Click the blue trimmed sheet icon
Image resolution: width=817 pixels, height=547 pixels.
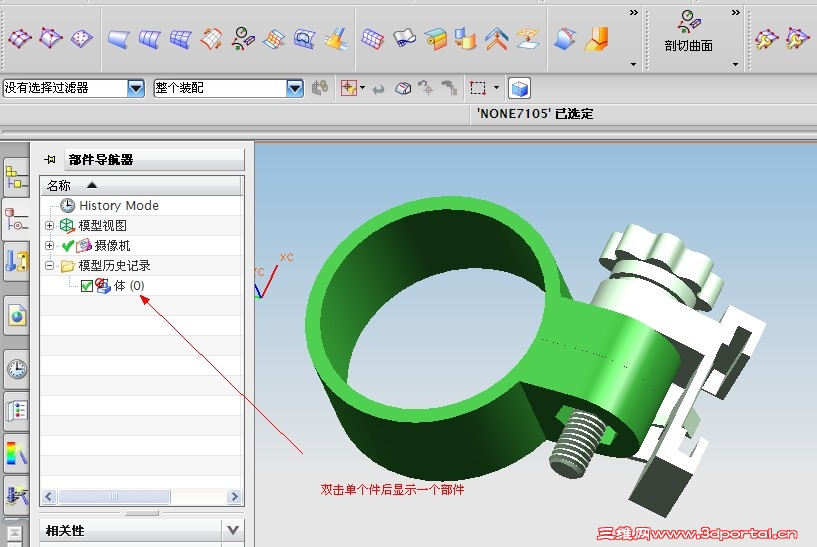(x=565, y=39)
